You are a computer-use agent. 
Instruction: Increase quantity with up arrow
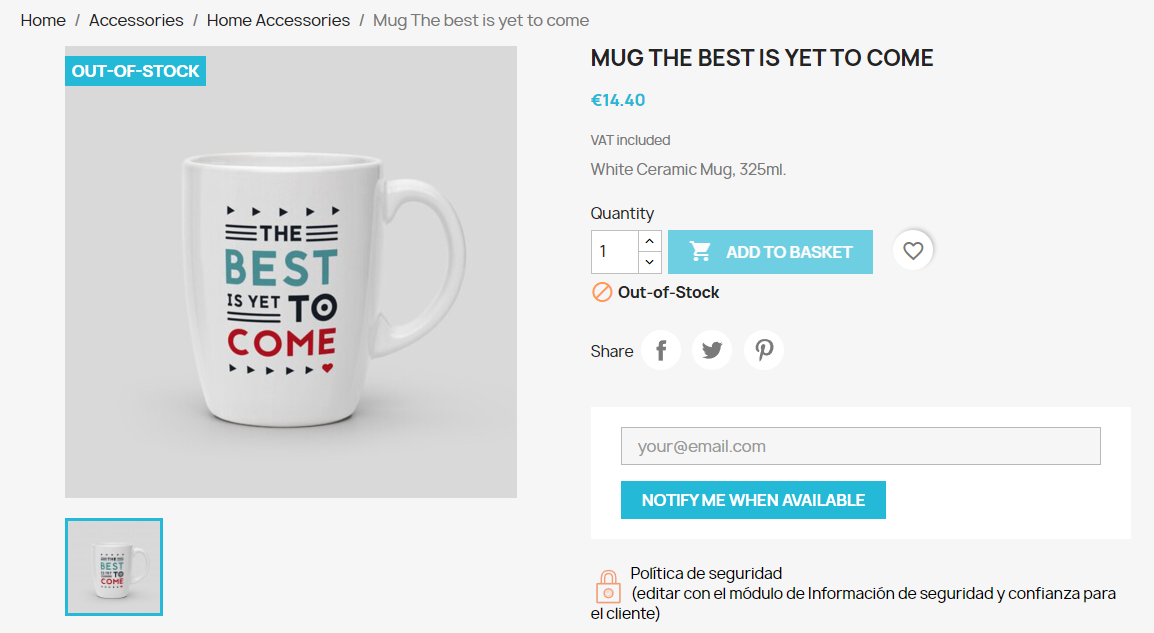(x=650, y=241)
